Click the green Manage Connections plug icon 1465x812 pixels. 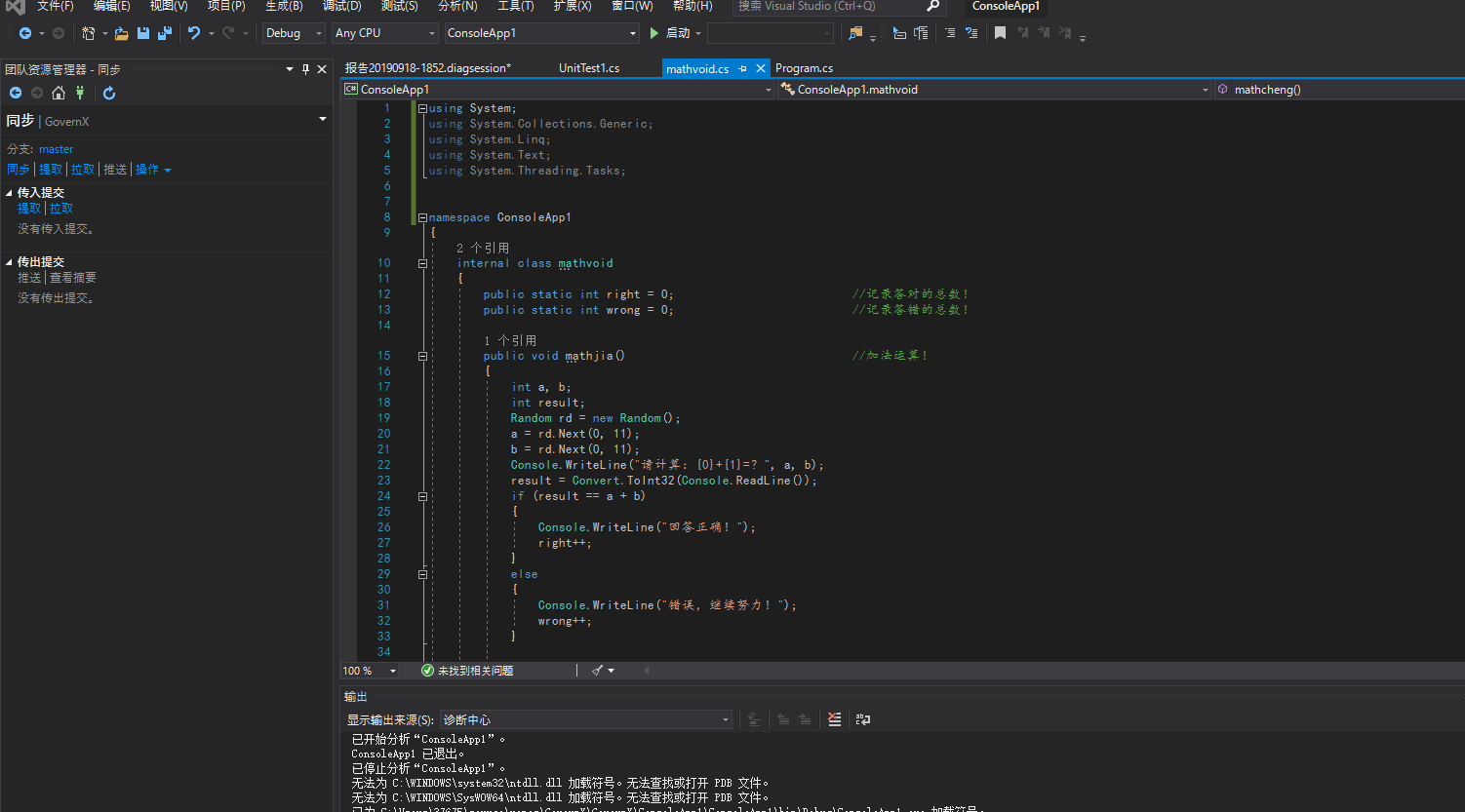click(x=80, y=93)
